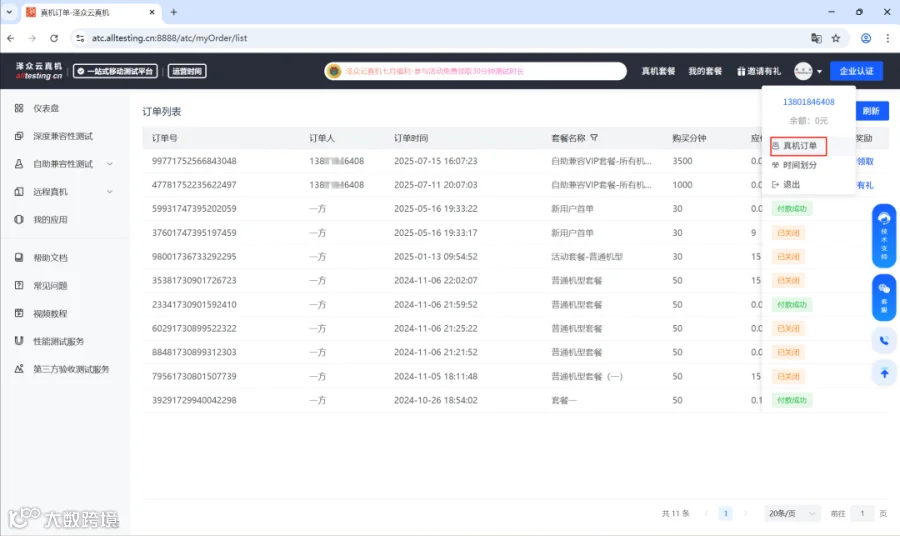
Task: Open the 20条/页 page size dropdown
Action: [x=792, y=513]
